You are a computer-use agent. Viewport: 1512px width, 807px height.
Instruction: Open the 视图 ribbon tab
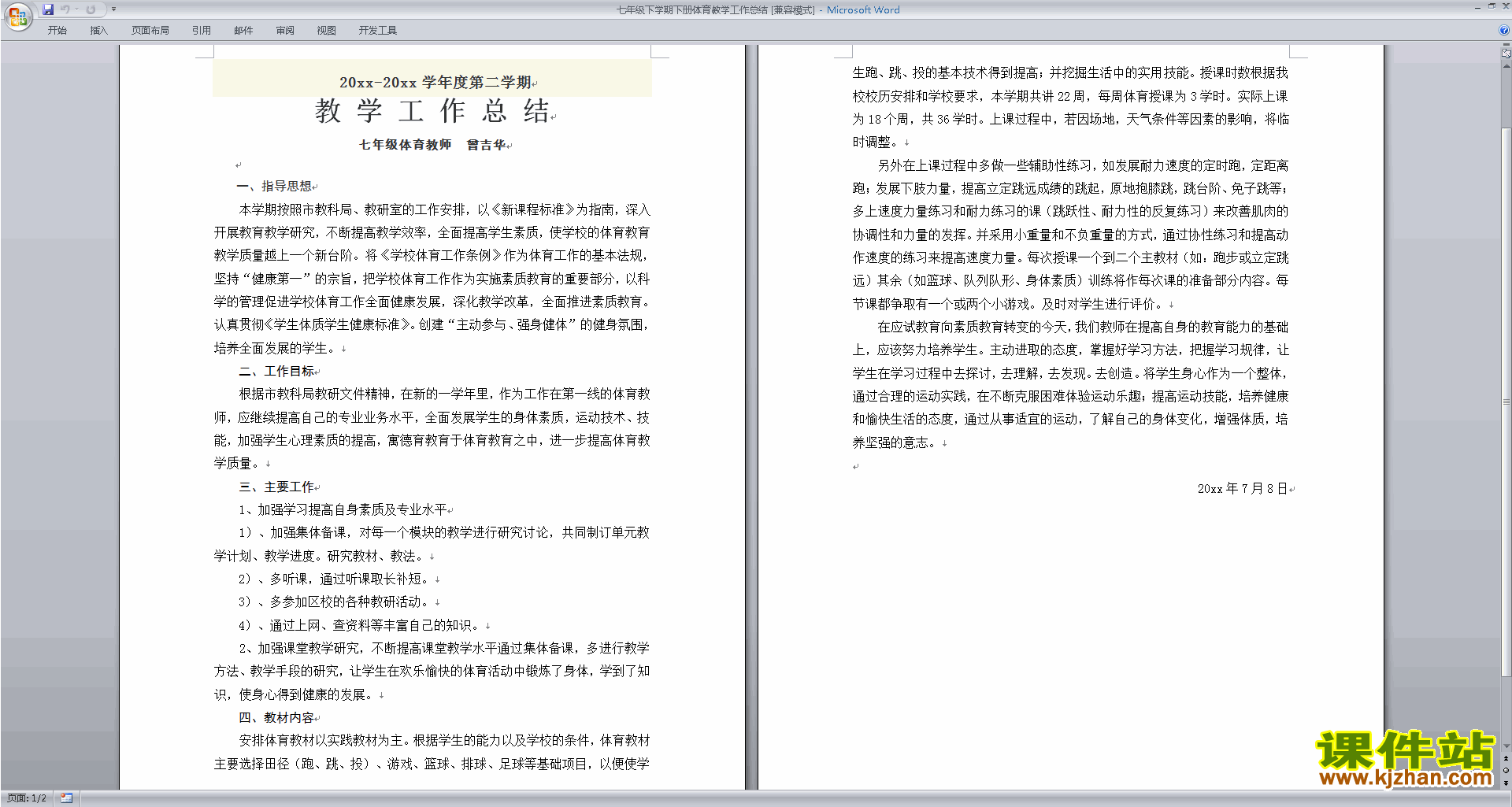click(327, 31)
